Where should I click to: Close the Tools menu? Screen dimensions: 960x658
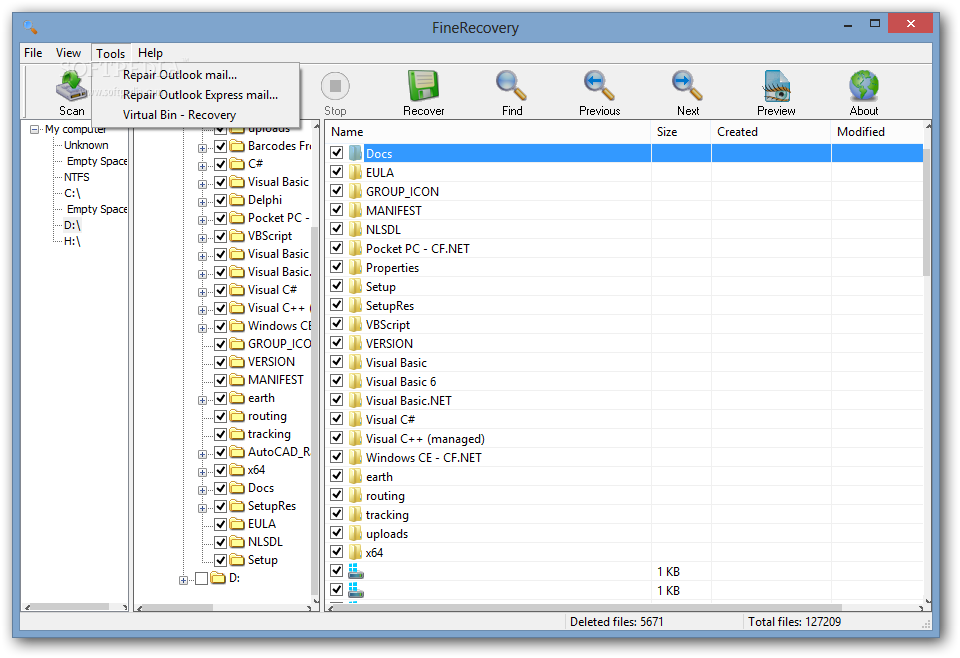tap(110, 53)
